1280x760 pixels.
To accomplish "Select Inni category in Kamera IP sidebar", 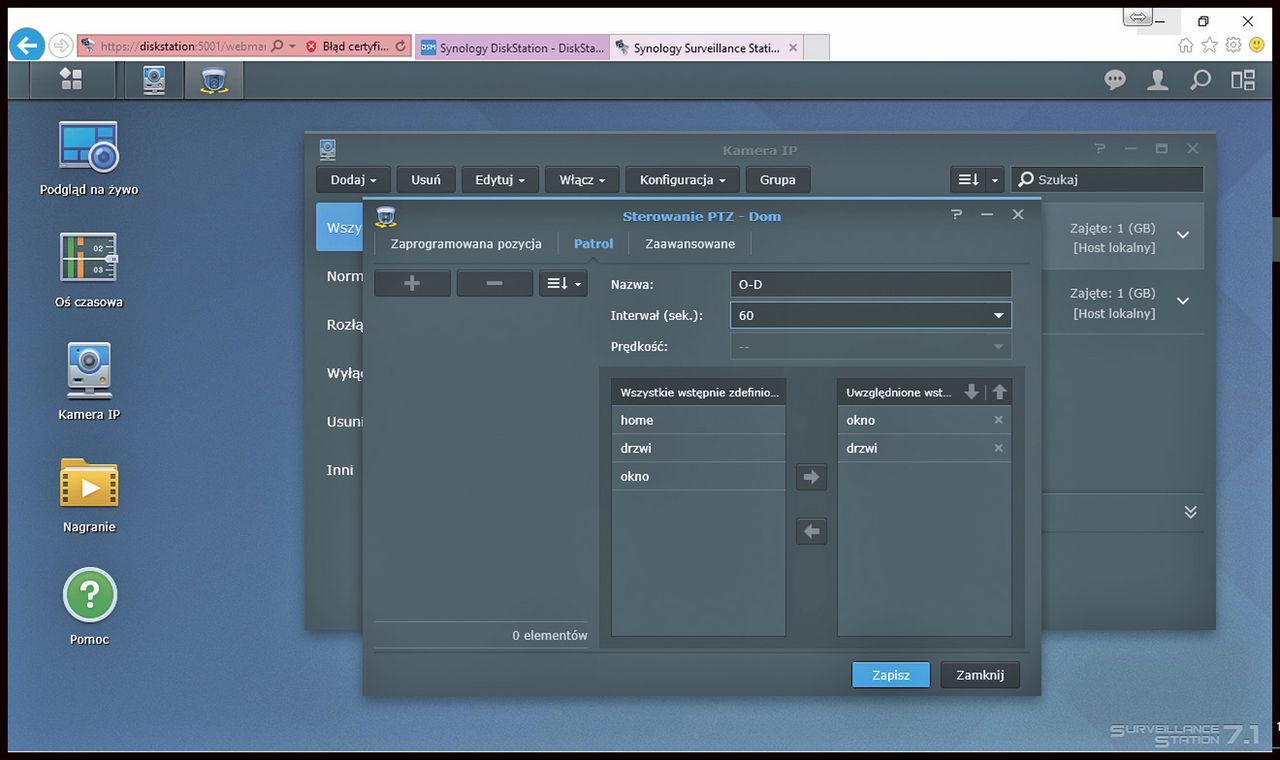I will [x=340, y=470].
